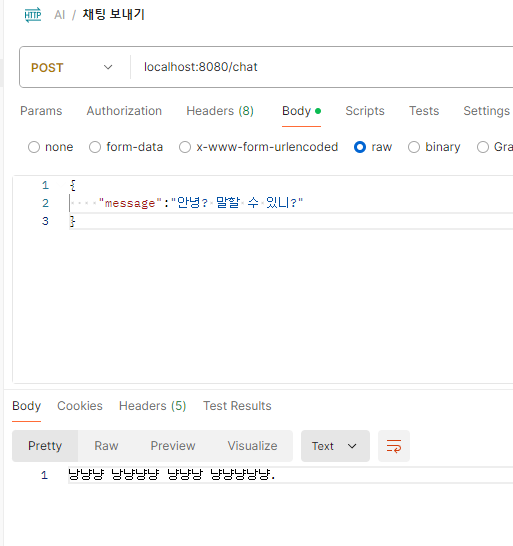Select the Raw response view
513x546 pixels.
pos(106,446)
